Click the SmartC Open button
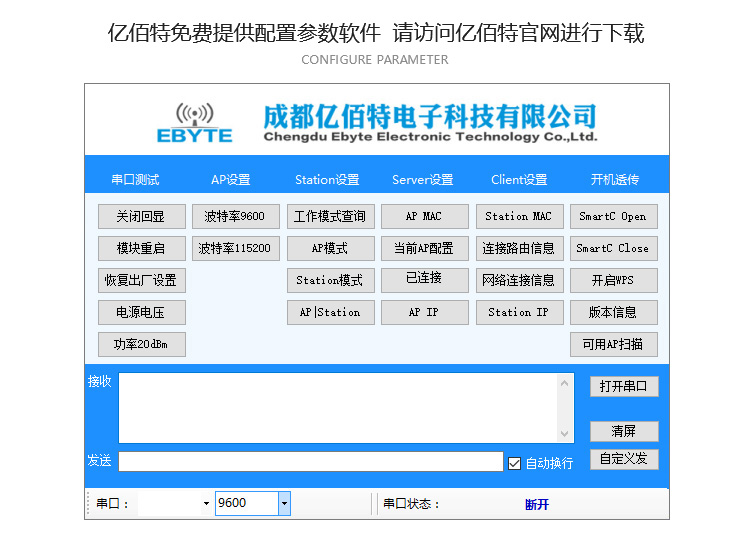The width and height of the screenshot is (750, 542). [x=614, y=216]
